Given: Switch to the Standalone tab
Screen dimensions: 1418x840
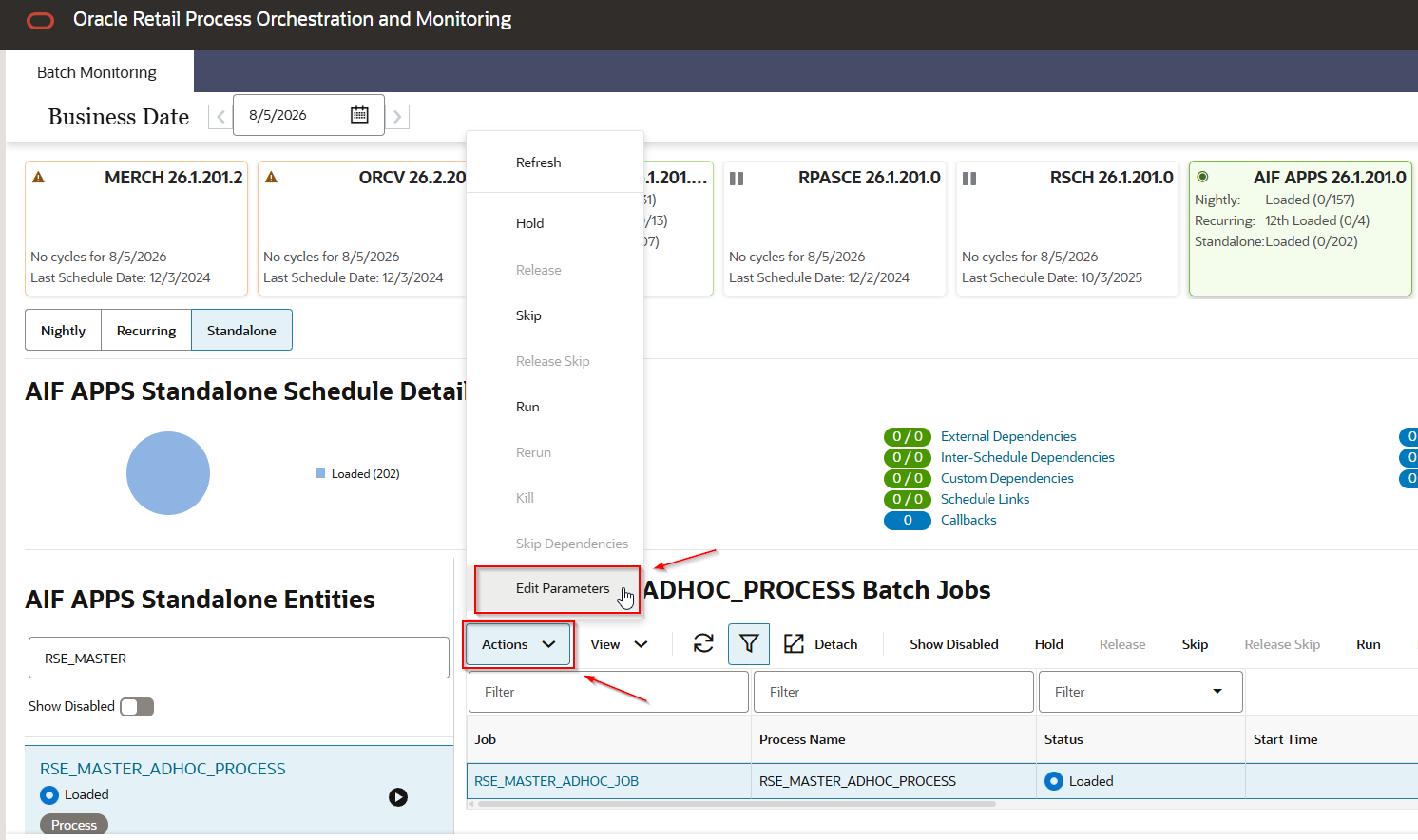Looking at the screenshot, I should [241, 331].
